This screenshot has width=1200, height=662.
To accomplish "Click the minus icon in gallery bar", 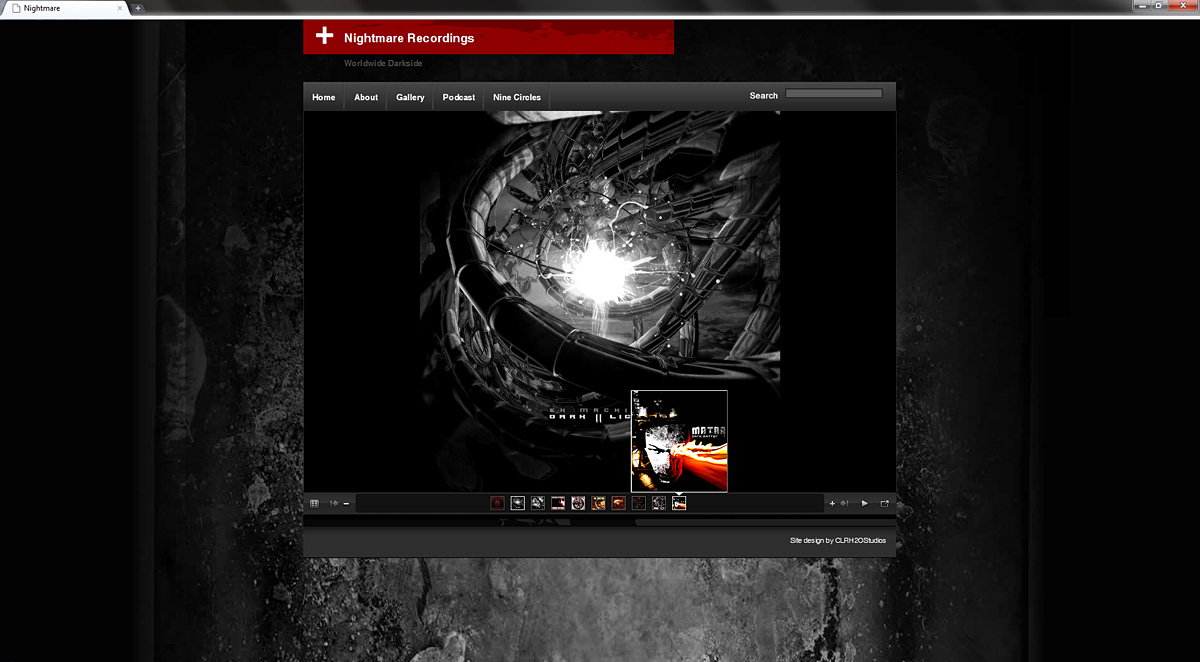I will tap(346, 503).
